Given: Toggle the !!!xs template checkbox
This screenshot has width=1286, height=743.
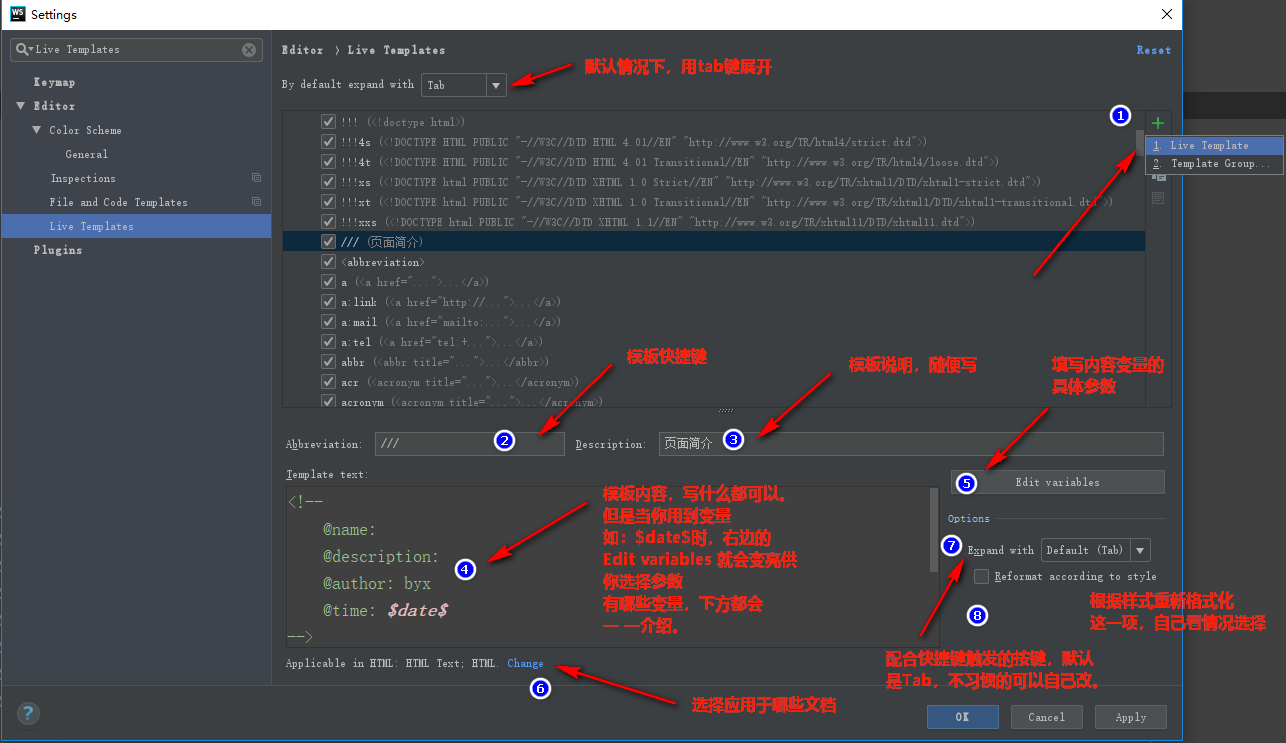Looking at the screenshot, I should coord(328,182).
